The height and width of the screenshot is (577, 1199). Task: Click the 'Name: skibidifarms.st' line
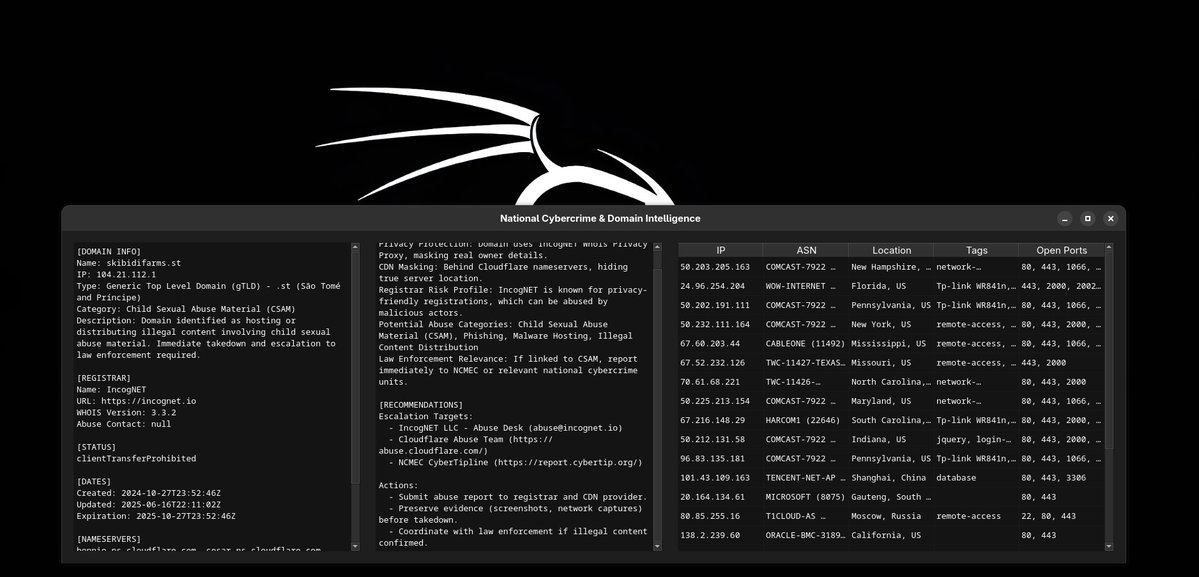pos(128,263)
